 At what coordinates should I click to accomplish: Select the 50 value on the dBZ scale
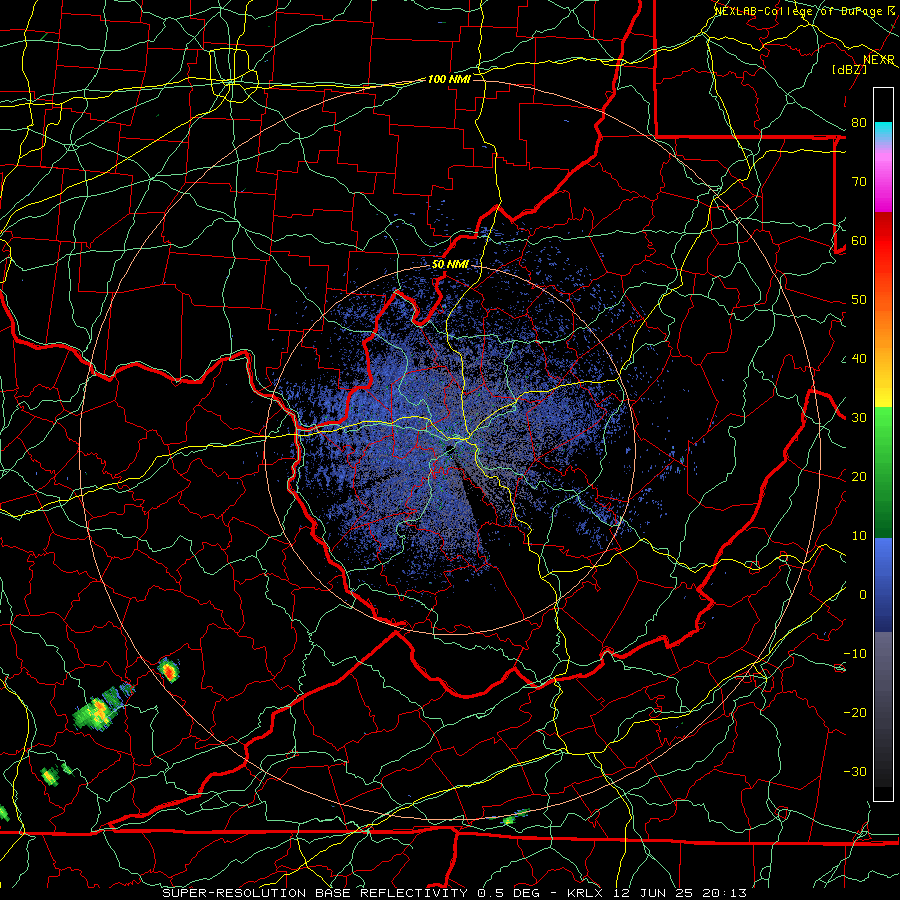pos(859,300)
